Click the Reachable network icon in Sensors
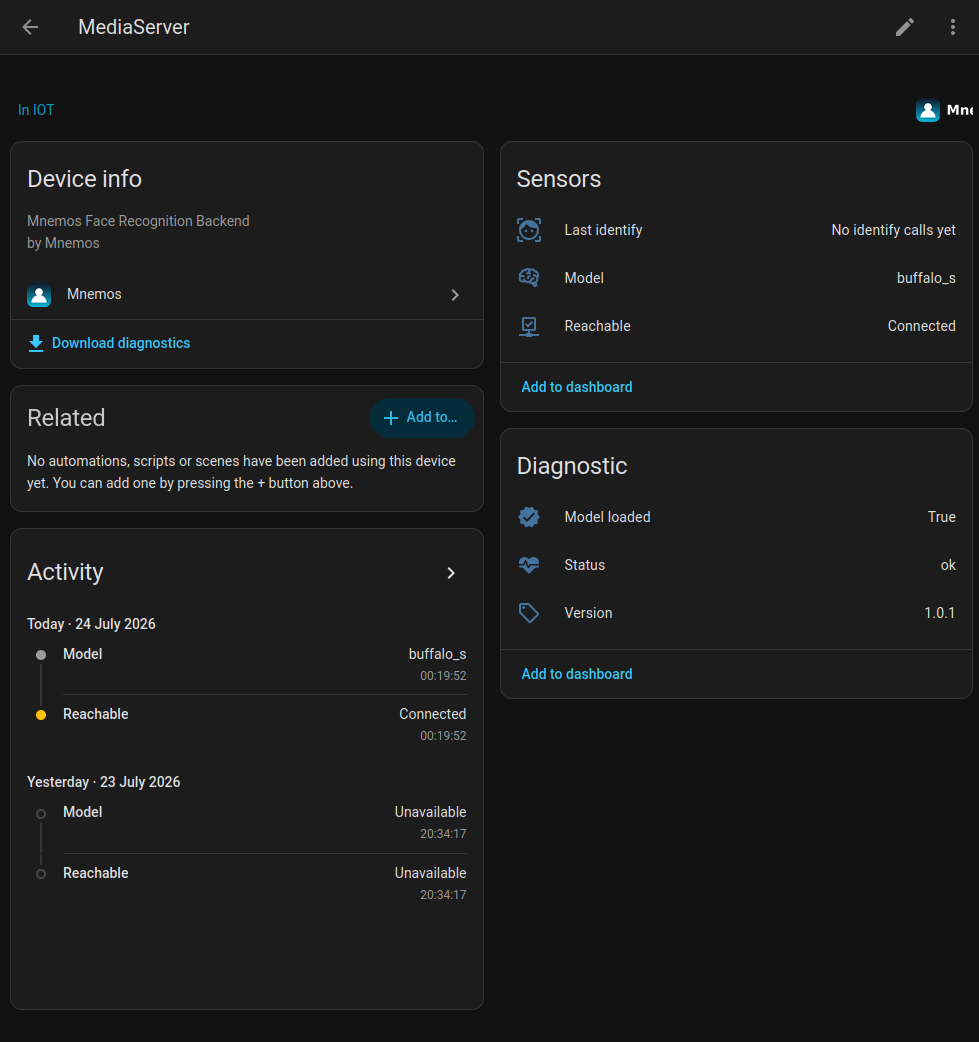 pos(529,326)
